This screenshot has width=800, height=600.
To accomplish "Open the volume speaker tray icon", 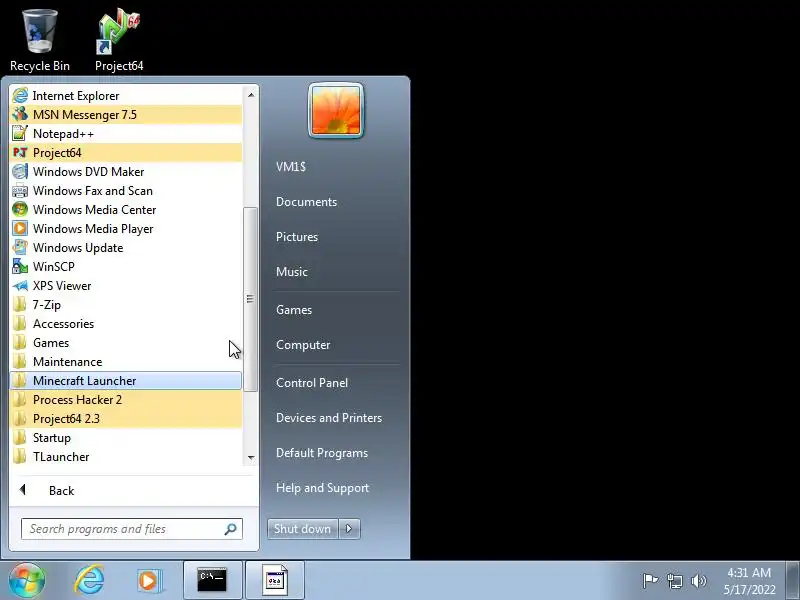I will coord(698,581).
